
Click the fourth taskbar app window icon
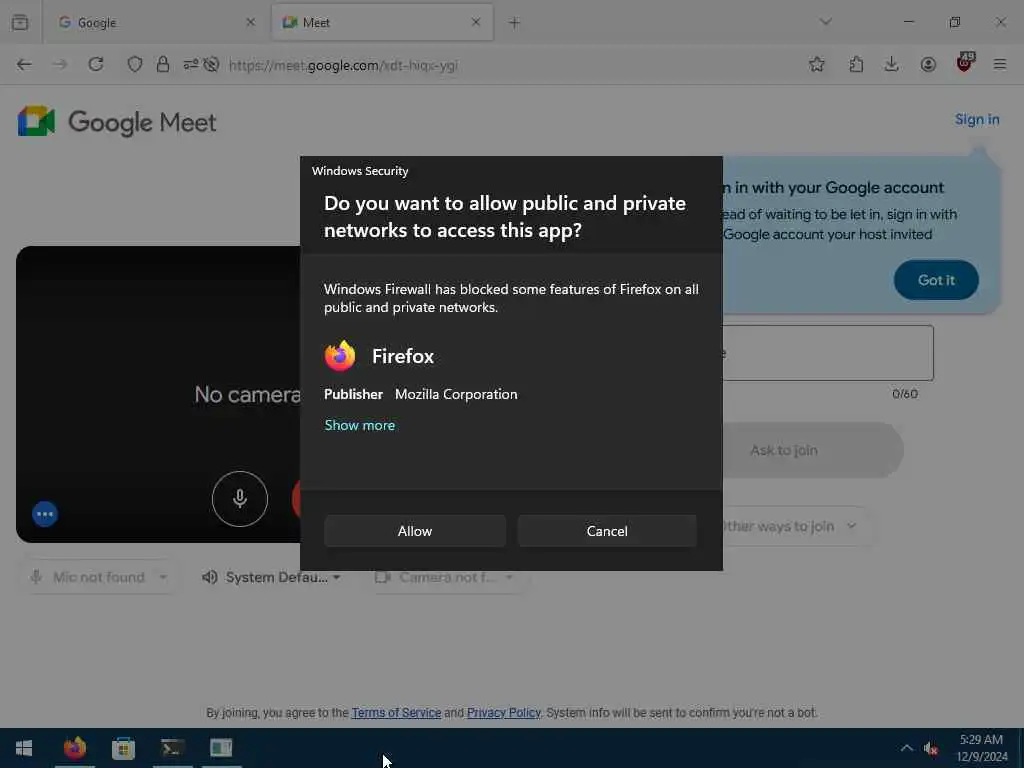click(221, 748)
